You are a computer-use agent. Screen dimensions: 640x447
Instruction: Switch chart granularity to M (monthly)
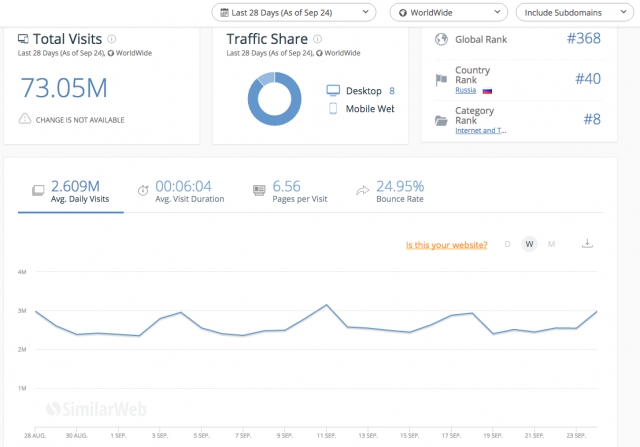pos(551,244)
